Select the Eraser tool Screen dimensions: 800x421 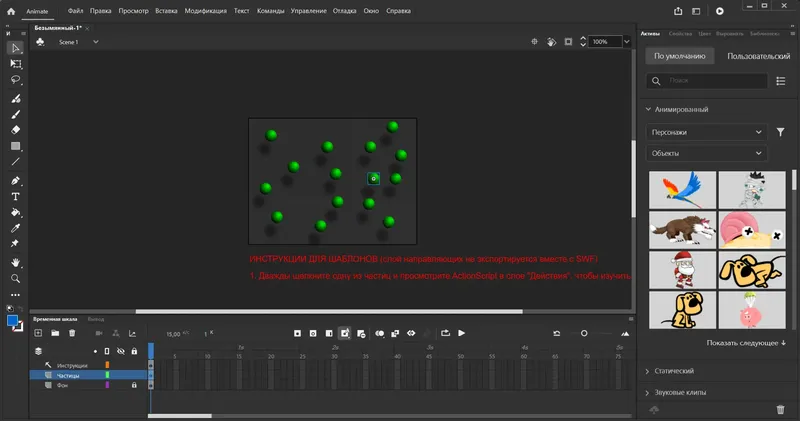pos(16,130)
